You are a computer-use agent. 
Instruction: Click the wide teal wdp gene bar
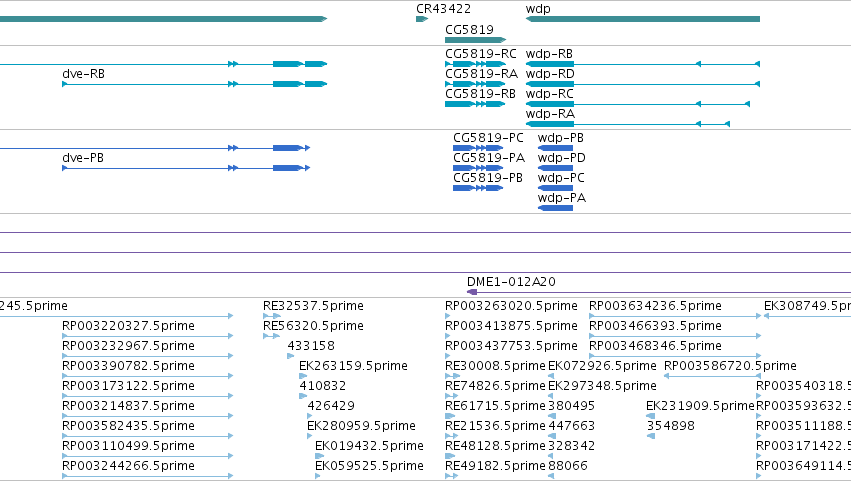tap(643, 19)
